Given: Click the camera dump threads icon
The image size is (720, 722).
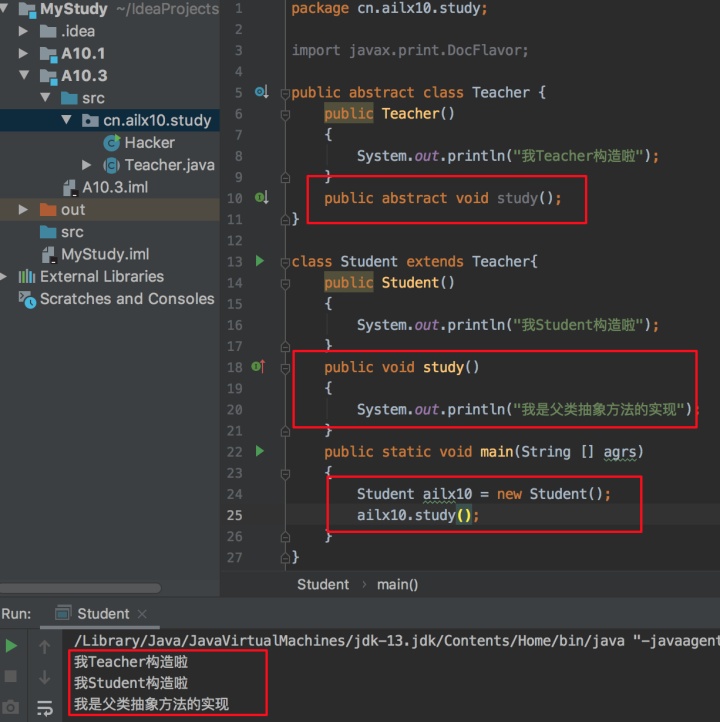Looking at the screenshot, I should click(x=10, y=707).
